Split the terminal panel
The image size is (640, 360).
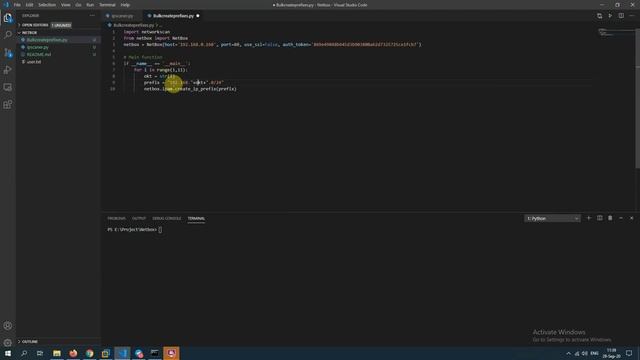click(x=600, y=218)
